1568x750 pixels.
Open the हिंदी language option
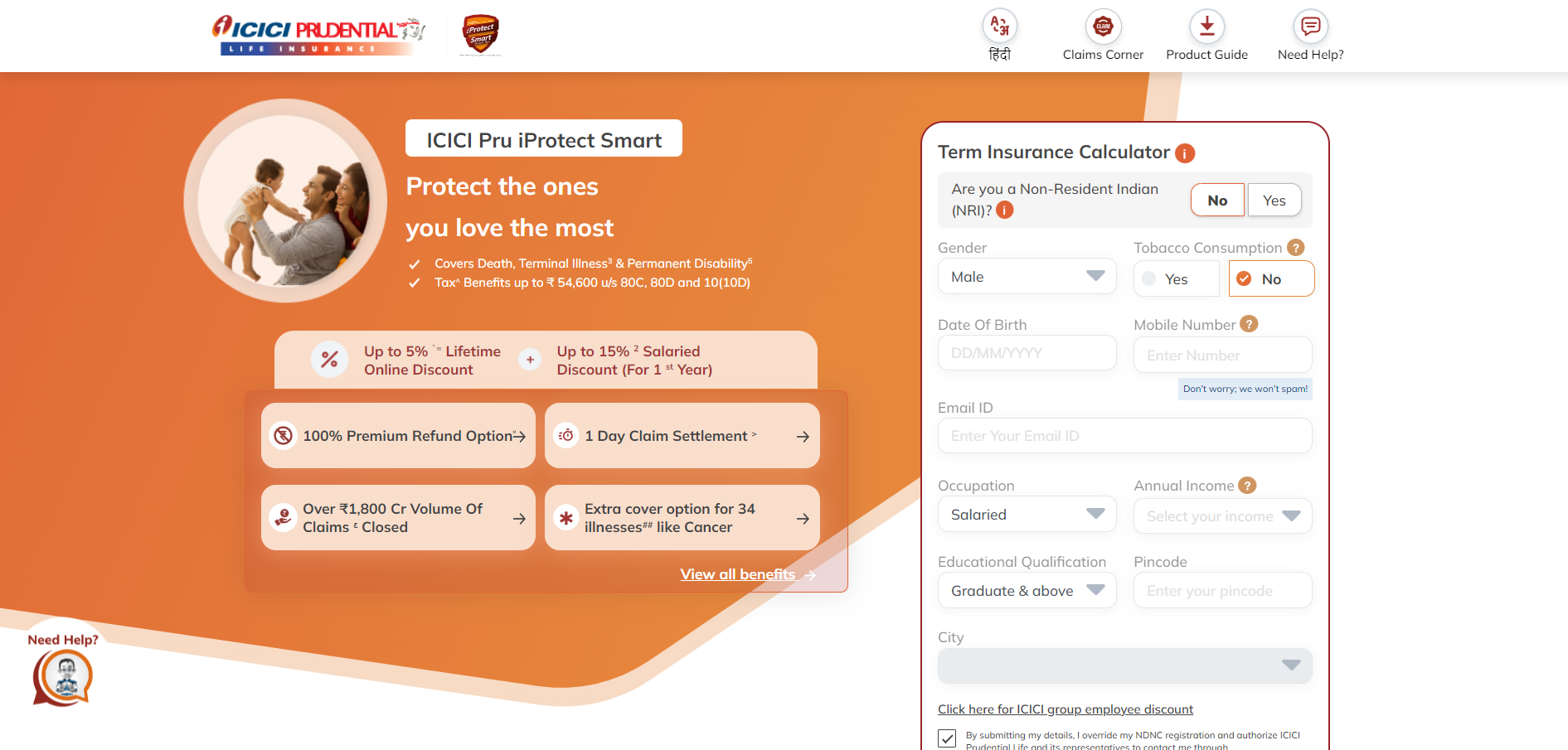(x=1000, y=55)
